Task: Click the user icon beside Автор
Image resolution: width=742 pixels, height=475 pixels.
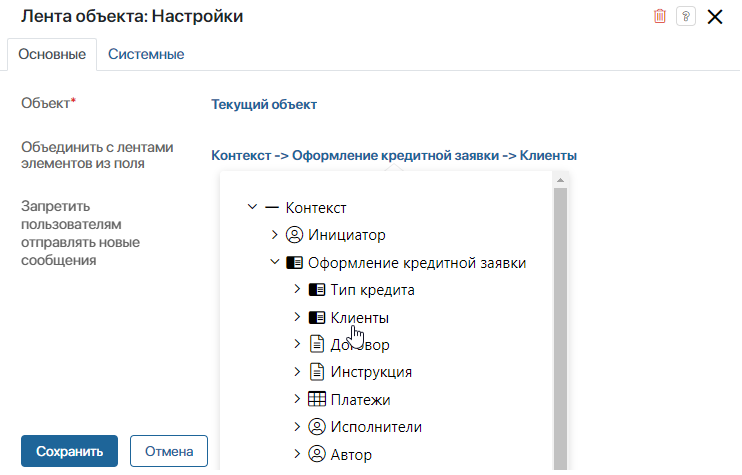Action: coord(317,454)
